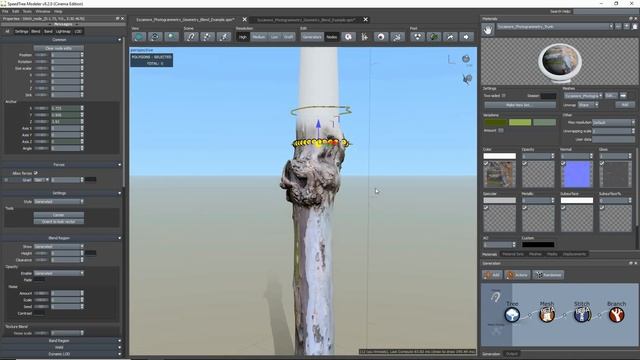Screen dimensions: 640x360
Task: Open the Meshes selection dropdown
Action: (583, 96)
